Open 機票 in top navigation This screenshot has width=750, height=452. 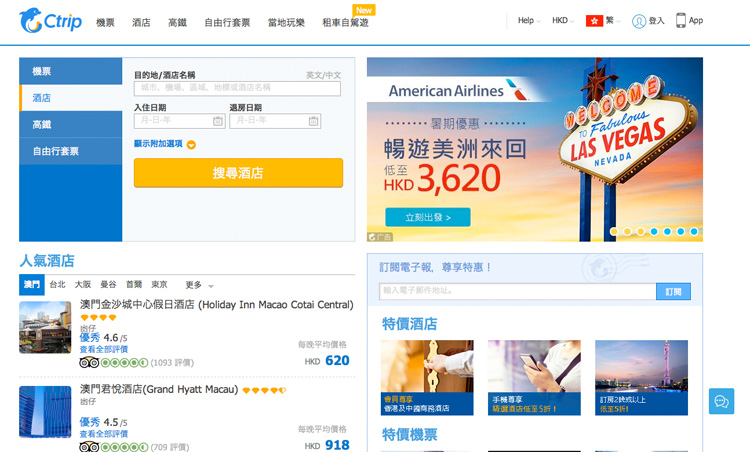(x=105, y=22)
